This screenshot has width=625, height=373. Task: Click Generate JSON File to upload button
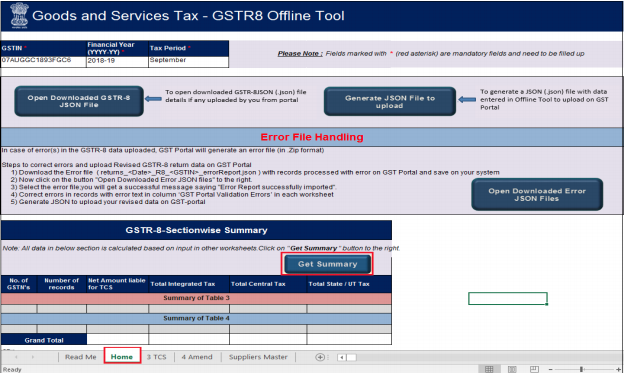pos(389,102)
